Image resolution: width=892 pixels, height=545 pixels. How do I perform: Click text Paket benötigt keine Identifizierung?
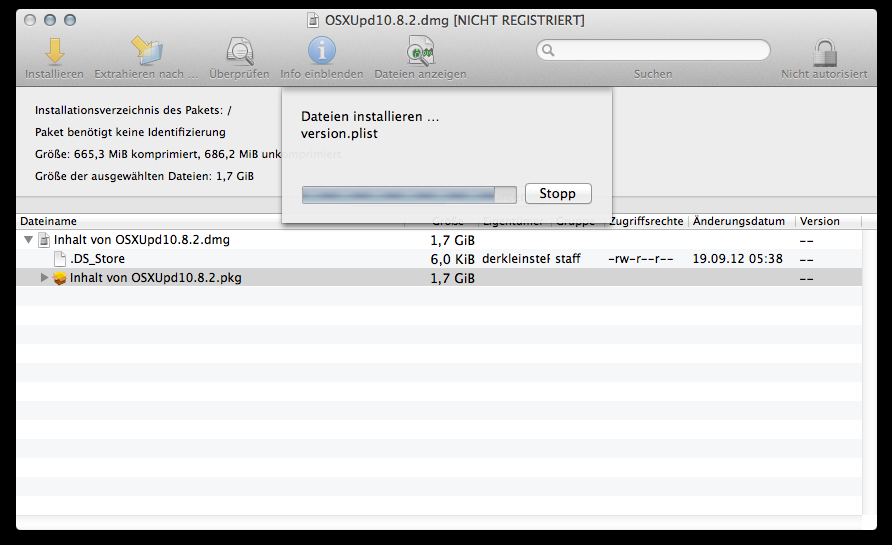click(130, 133)
